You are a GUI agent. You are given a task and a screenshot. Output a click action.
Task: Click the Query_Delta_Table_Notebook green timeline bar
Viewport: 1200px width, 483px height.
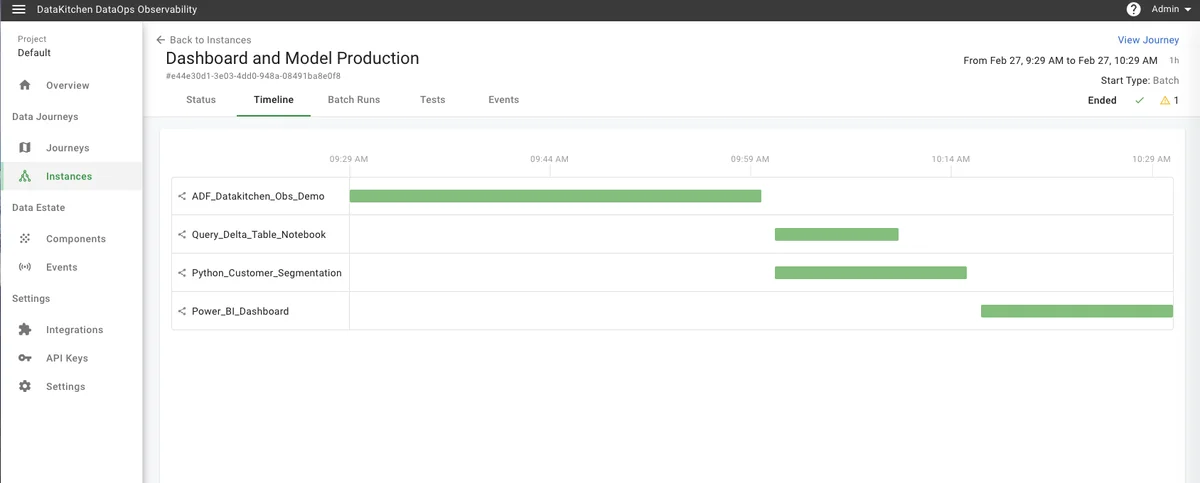click(836, 235)
